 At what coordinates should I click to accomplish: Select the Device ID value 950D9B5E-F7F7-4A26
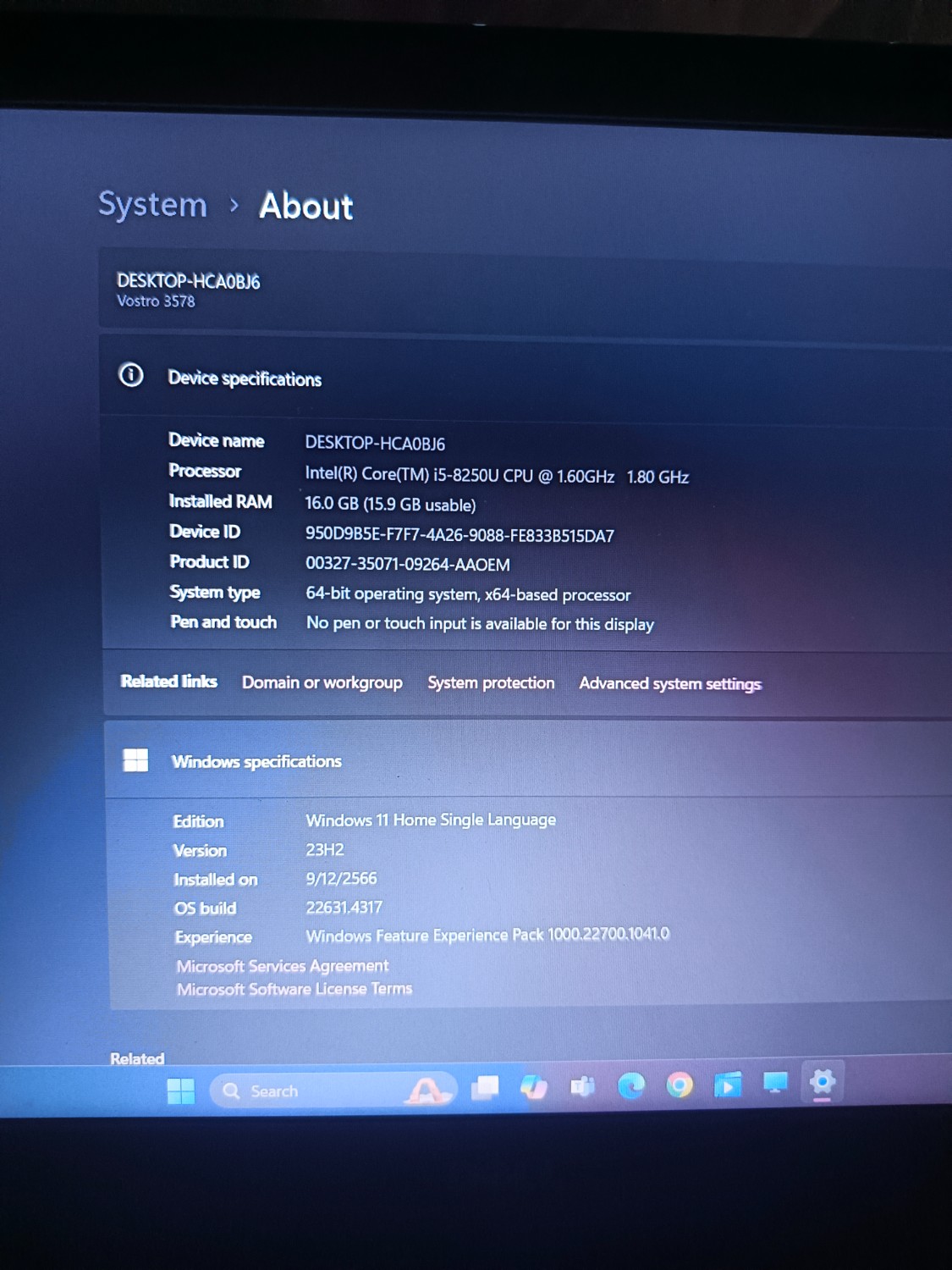click(x=459, y=534)
